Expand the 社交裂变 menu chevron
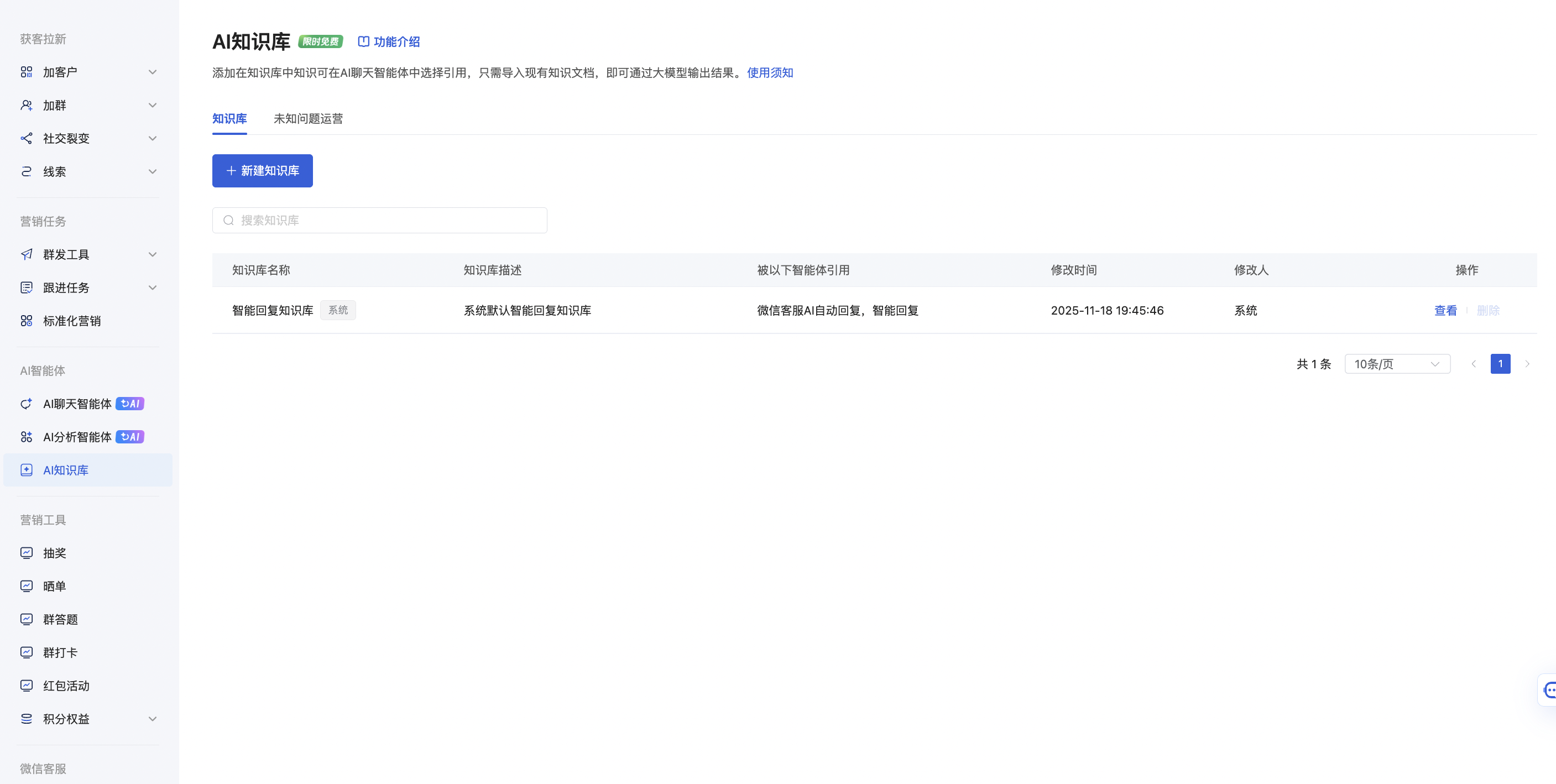 tap(153, 138)
